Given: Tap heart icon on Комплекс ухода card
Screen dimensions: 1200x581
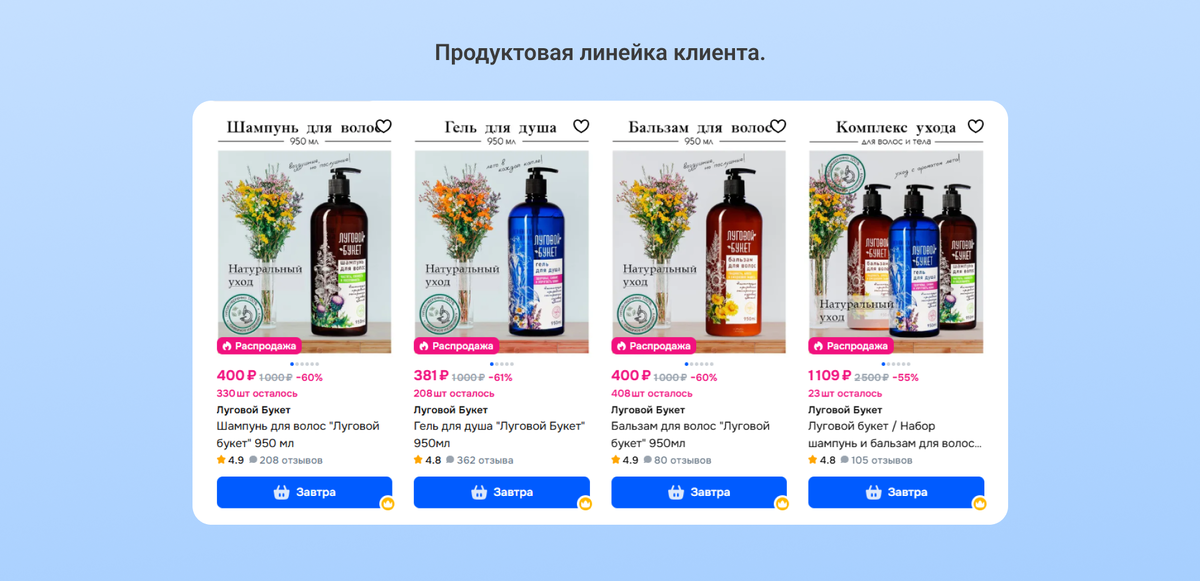Looking at the screenshot, I should coord(976,126).
